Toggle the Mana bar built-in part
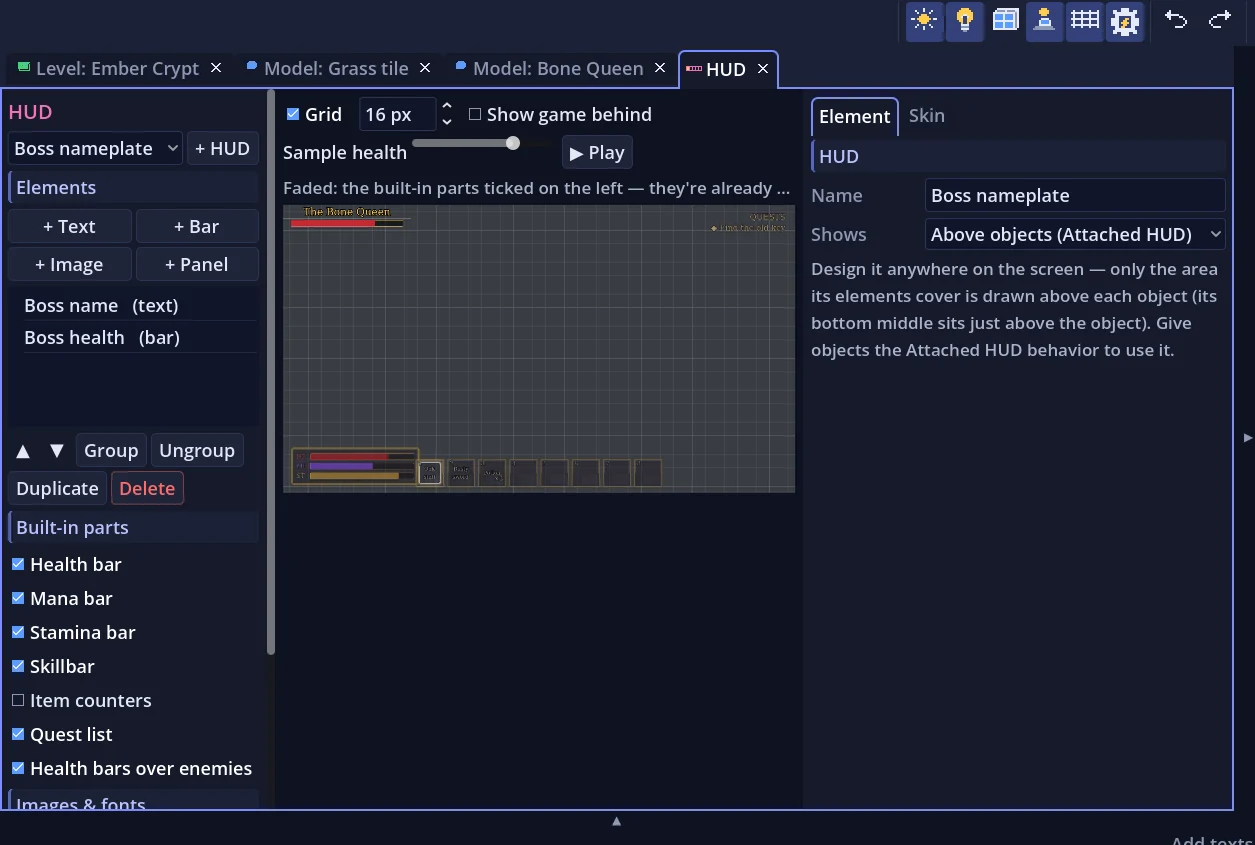1255x845 pixels. pyautogui.click(x=18, y=598)
